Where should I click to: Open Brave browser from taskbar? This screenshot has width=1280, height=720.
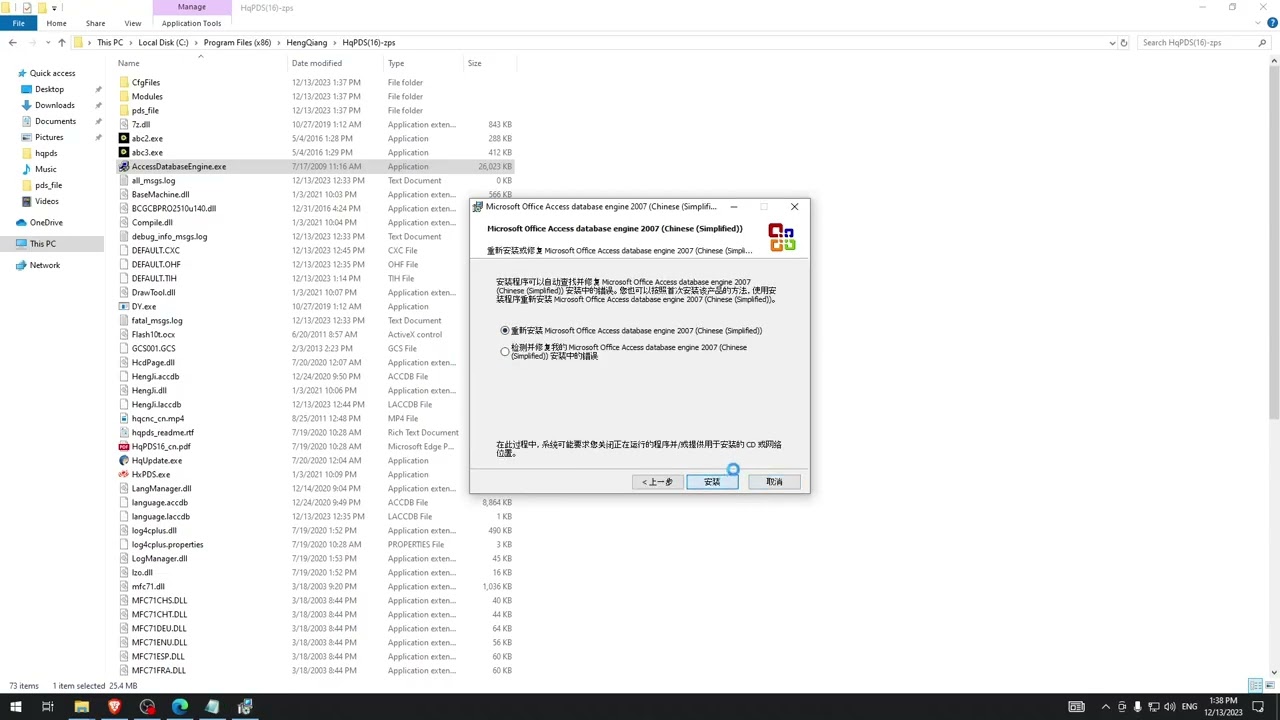coord(114,707)
